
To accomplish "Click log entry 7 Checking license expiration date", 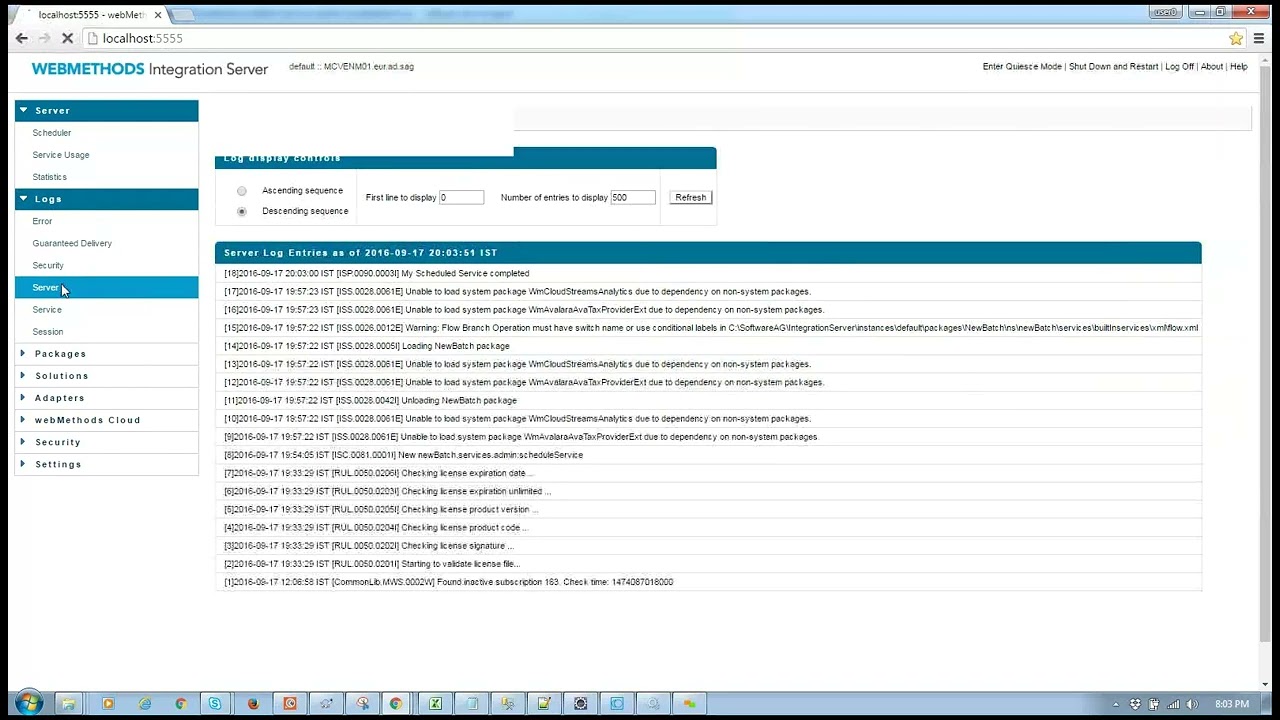I will [708, 473].
